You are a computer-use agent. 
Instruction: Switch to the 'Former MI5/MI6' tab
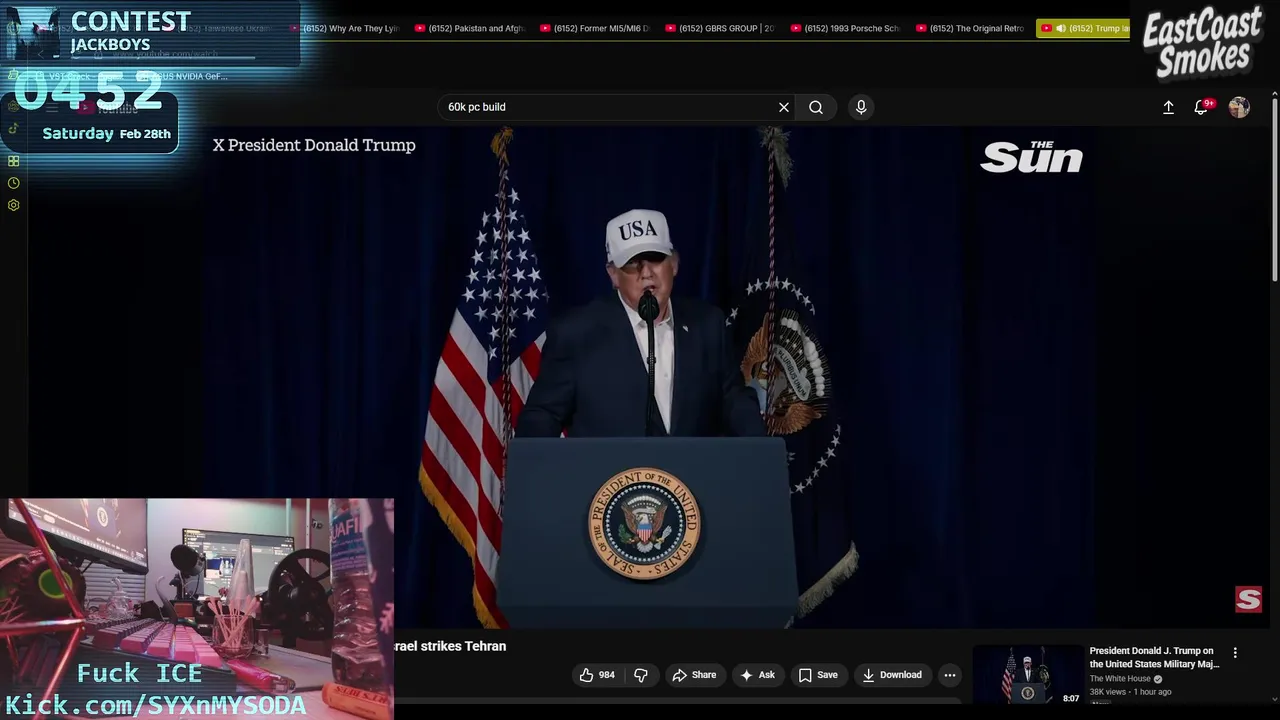point(595,28)
